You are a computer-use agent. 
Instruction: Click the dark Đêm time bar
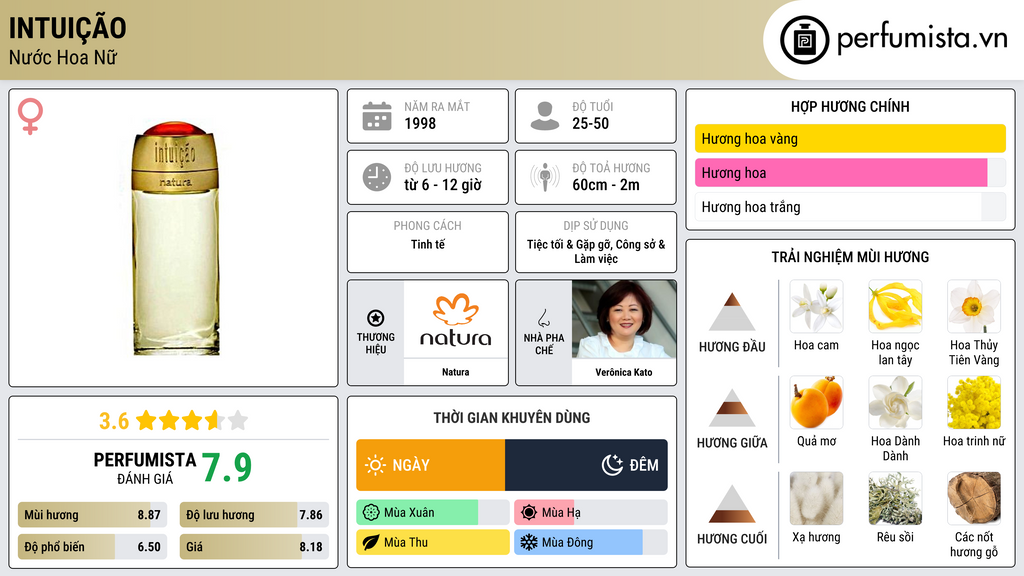coord(586,465)
